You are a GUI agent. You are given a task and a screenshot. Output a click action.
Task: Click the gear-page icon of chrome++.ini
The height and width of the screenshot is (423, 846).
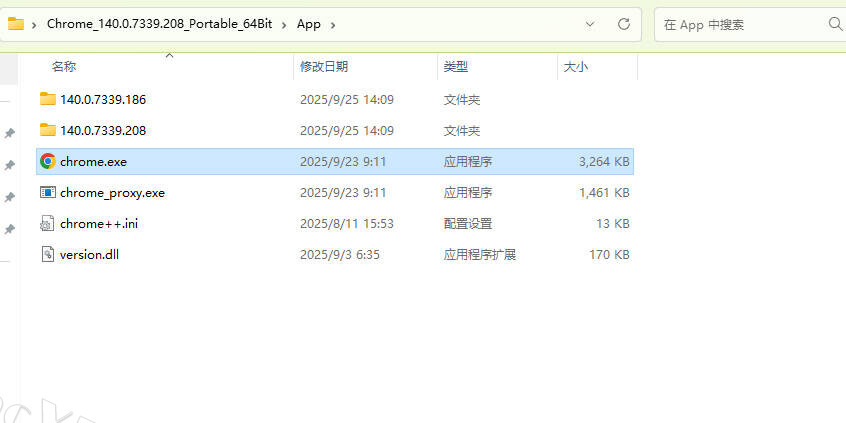47,224
